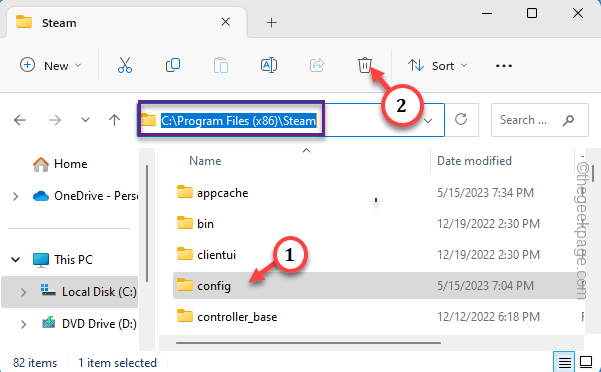Click the DVD Drive disc icon
601x372 pixels.
48,323
